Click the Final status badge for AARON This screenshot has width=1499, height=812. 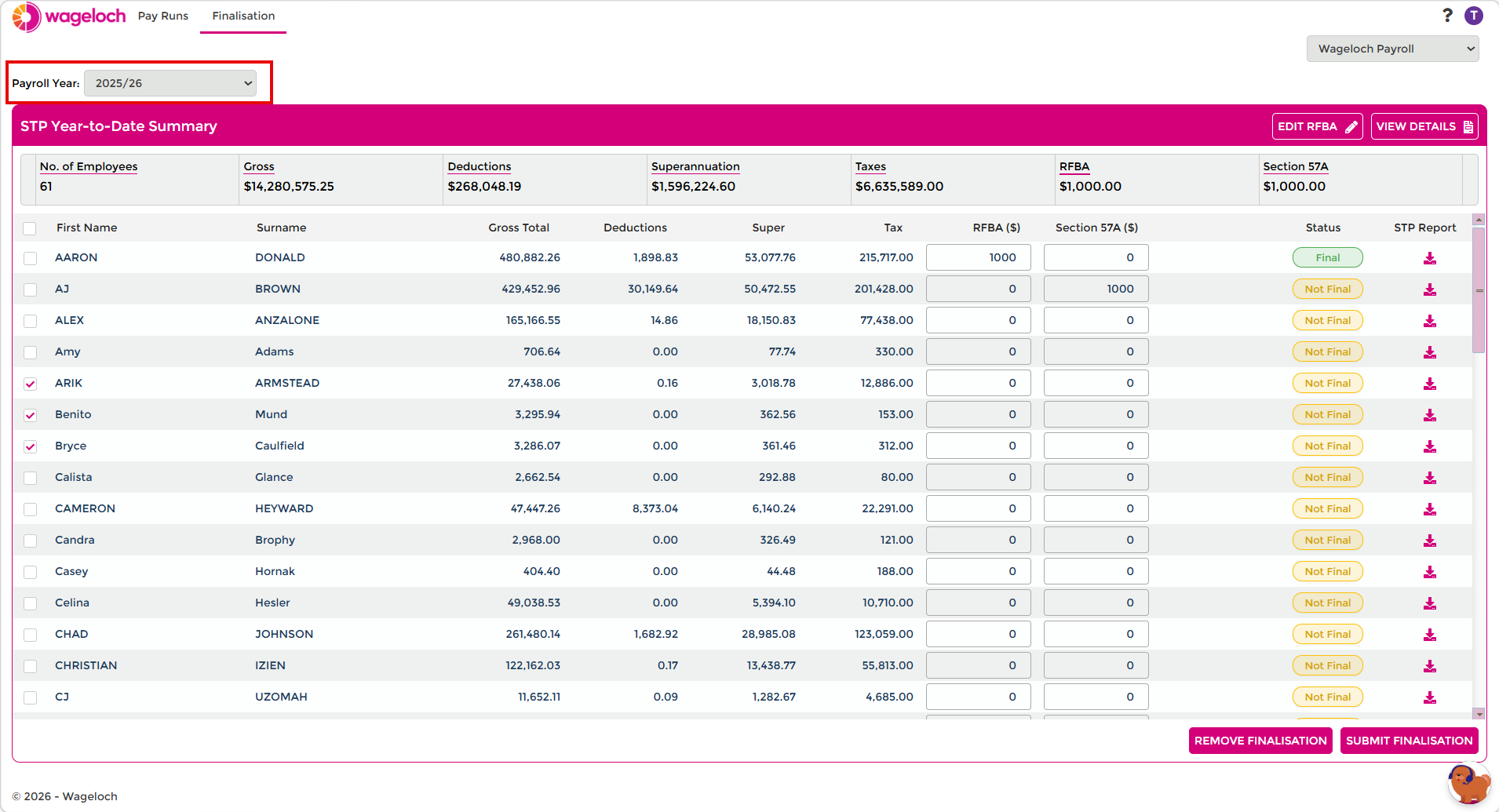1328,257
